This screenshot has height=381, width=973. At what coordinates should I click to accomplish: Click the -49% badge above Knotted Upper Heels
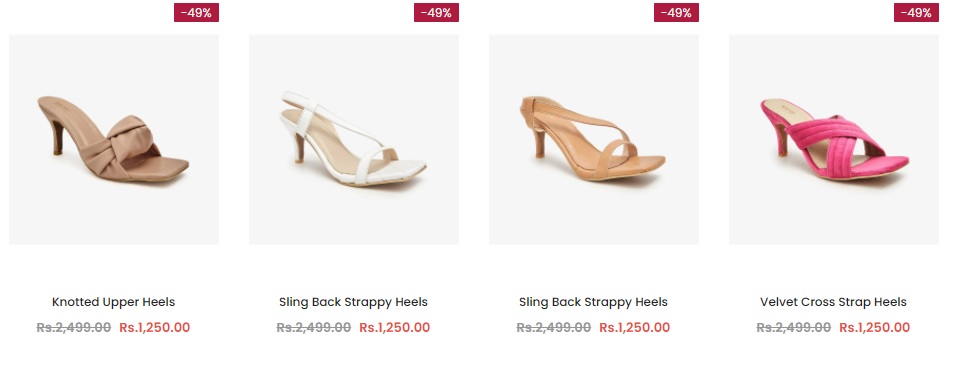click(x=196, y=12)
